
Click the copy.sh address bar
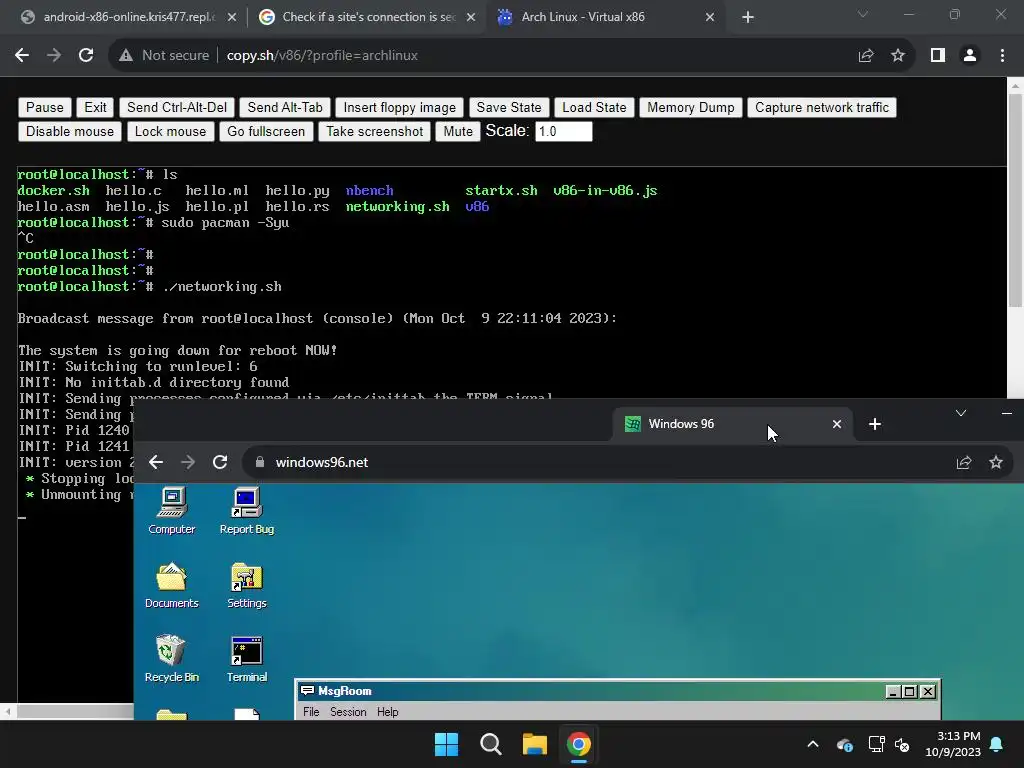pyautogui.click(x=509, y=56)
